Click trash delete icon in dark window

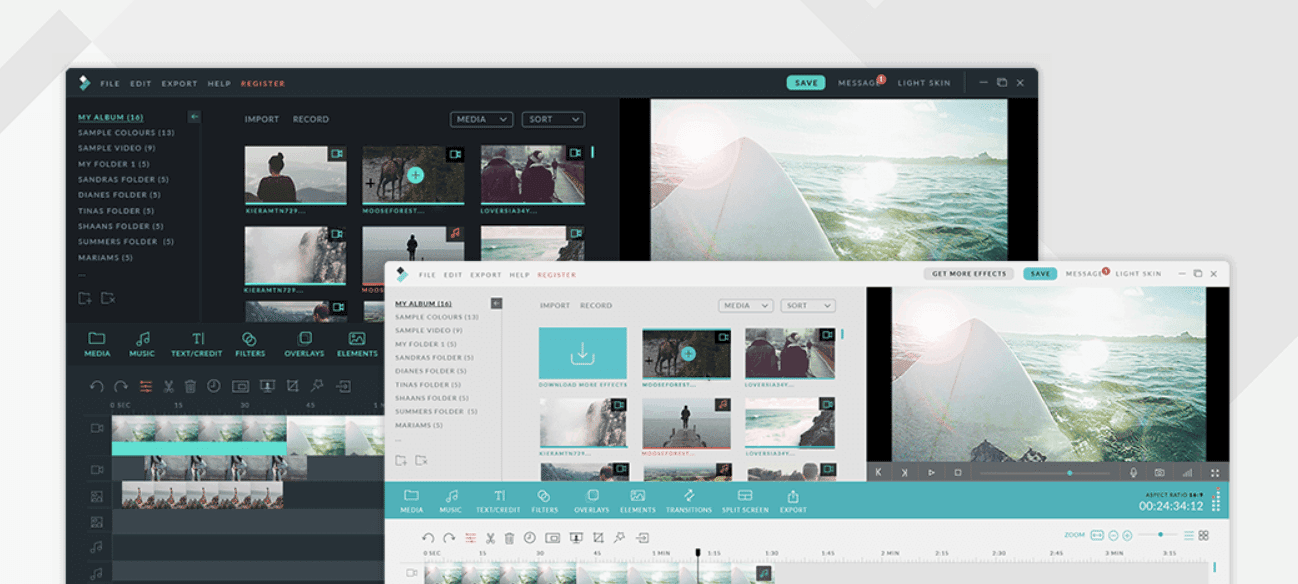pos(190,386)
